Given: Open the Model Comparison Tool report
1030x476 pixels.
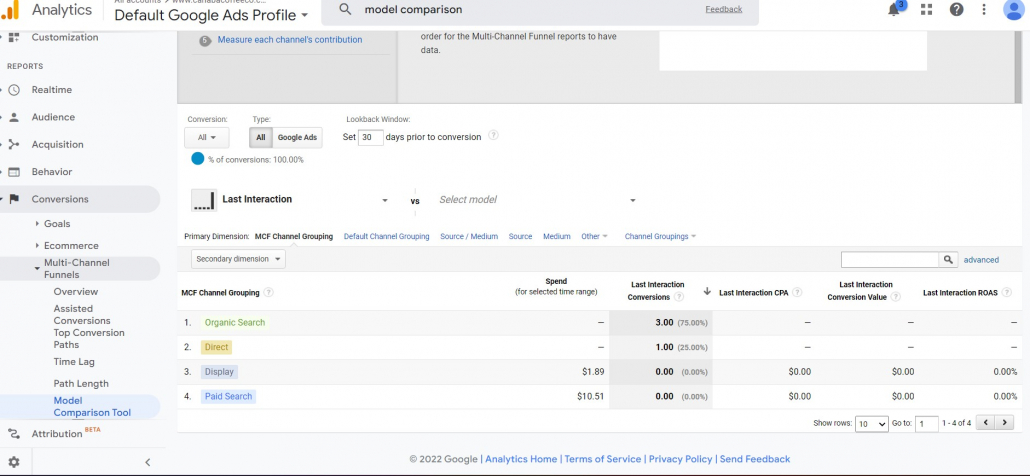Looking at the screenshot, I should click(92, 406).
